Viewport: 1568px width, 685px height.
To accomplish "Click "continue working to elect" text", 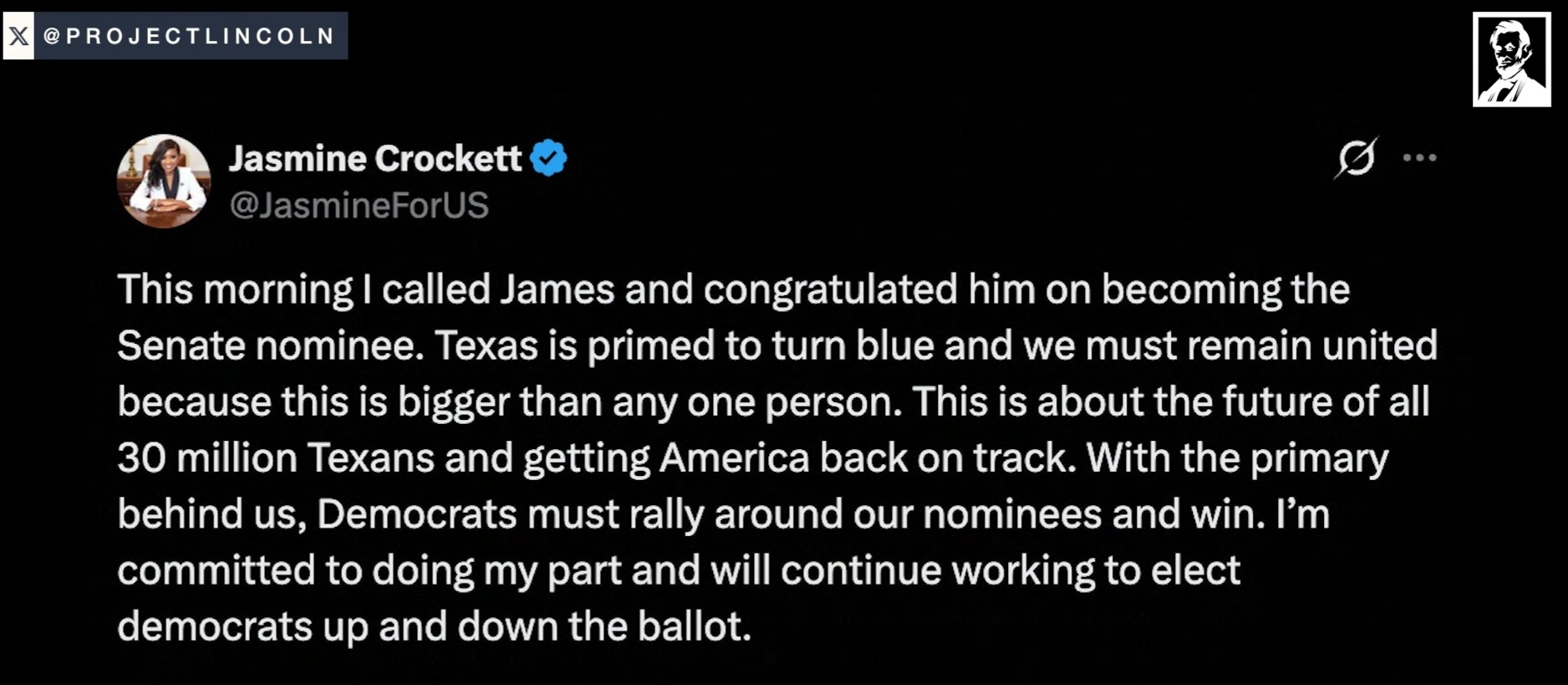I will (x=1011, y=570).
